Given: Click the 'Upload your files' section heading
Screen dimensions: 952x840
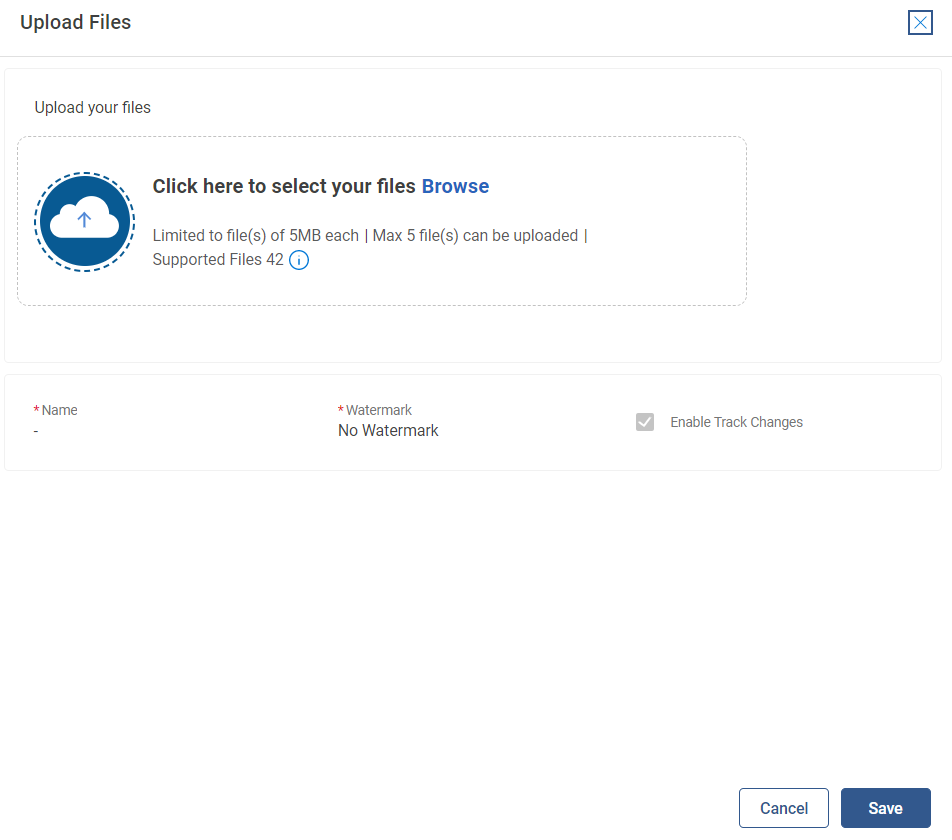Looking at the screenshot, I should pyautogui.click(x=92, y=107).
